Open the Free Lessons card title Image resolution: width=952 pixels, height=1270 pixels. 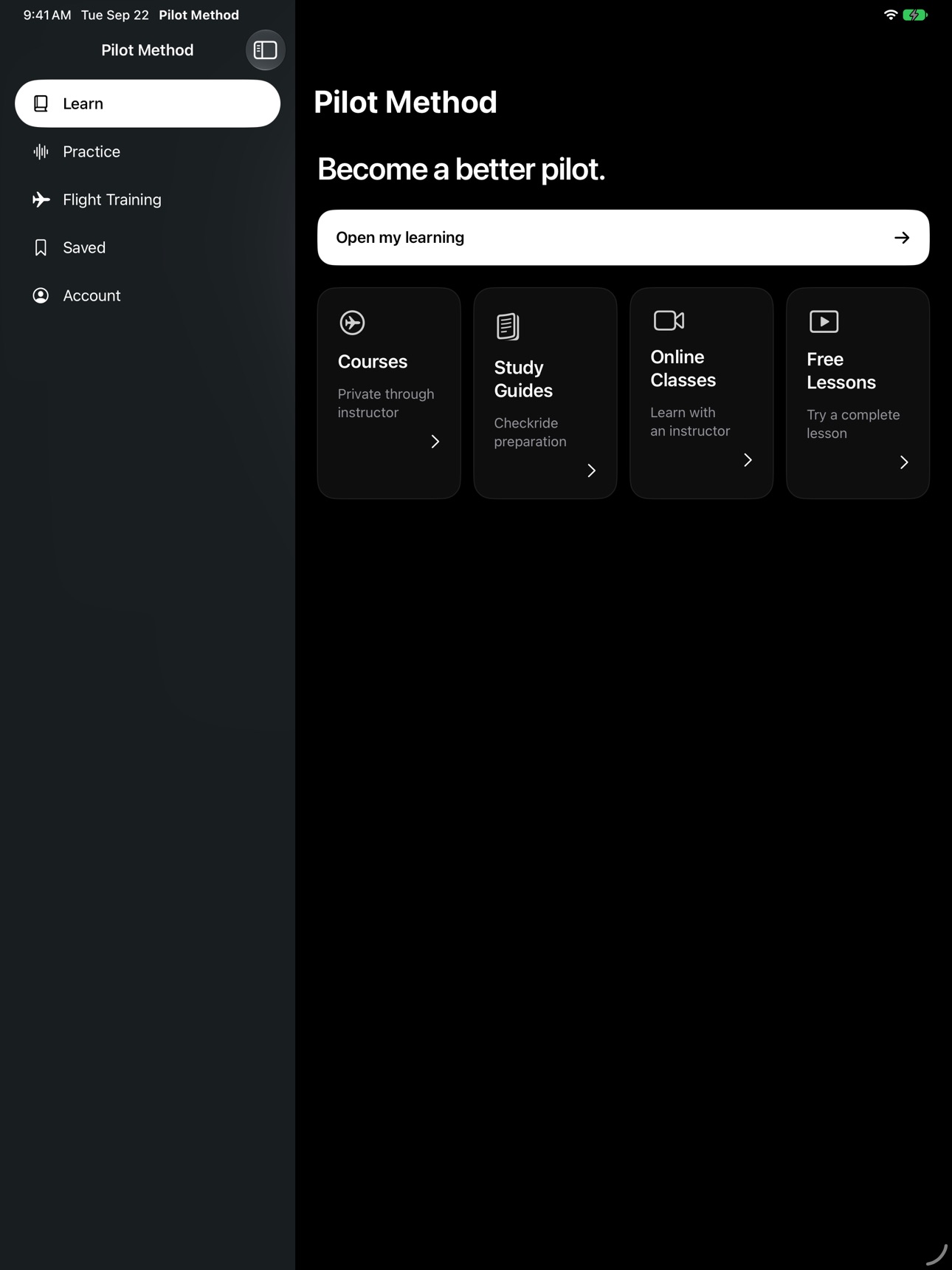coord(841,371)
